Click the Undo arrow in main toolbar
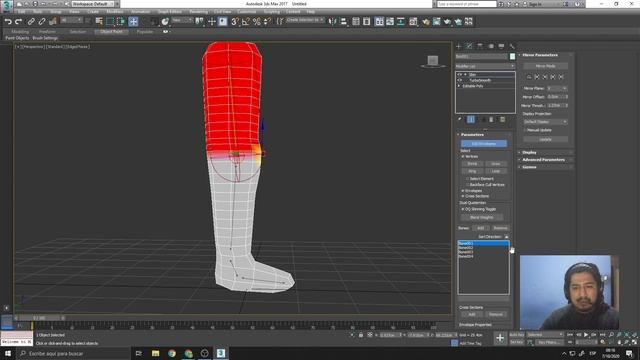This screenshot has height=360, width=640. click(x=8, y=21)
